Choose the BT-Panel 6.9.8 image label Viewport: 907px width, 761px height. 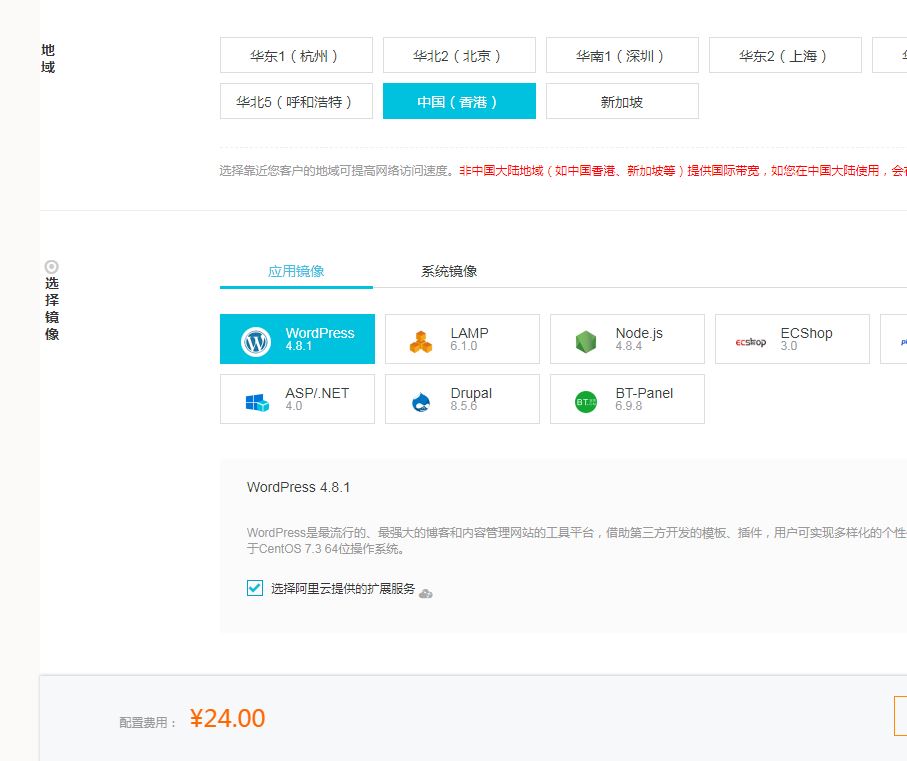click(x=644, y=399)
